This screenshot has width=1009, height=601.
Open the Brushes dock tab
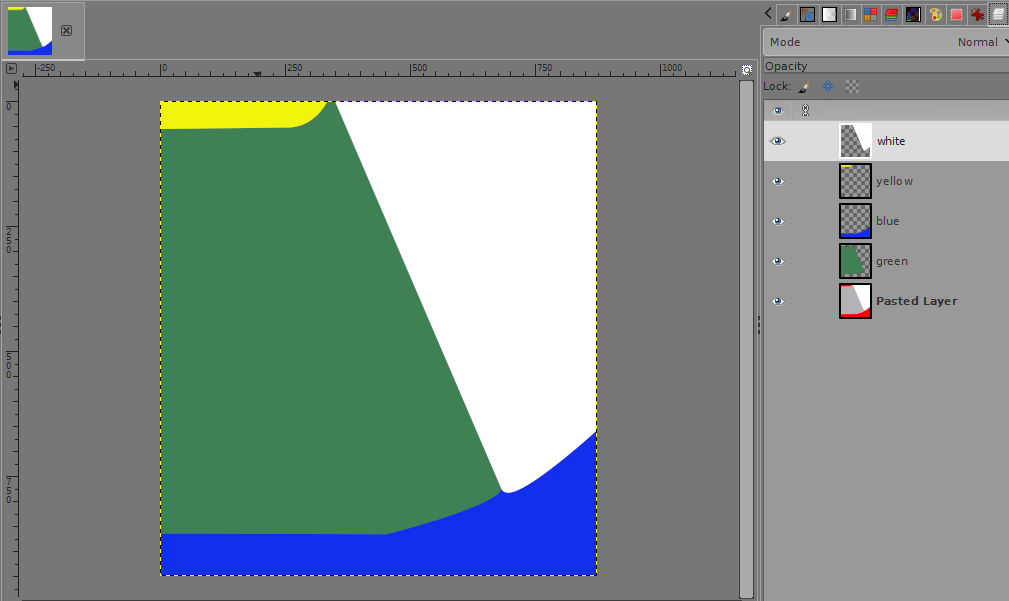(x=786, y=15)
